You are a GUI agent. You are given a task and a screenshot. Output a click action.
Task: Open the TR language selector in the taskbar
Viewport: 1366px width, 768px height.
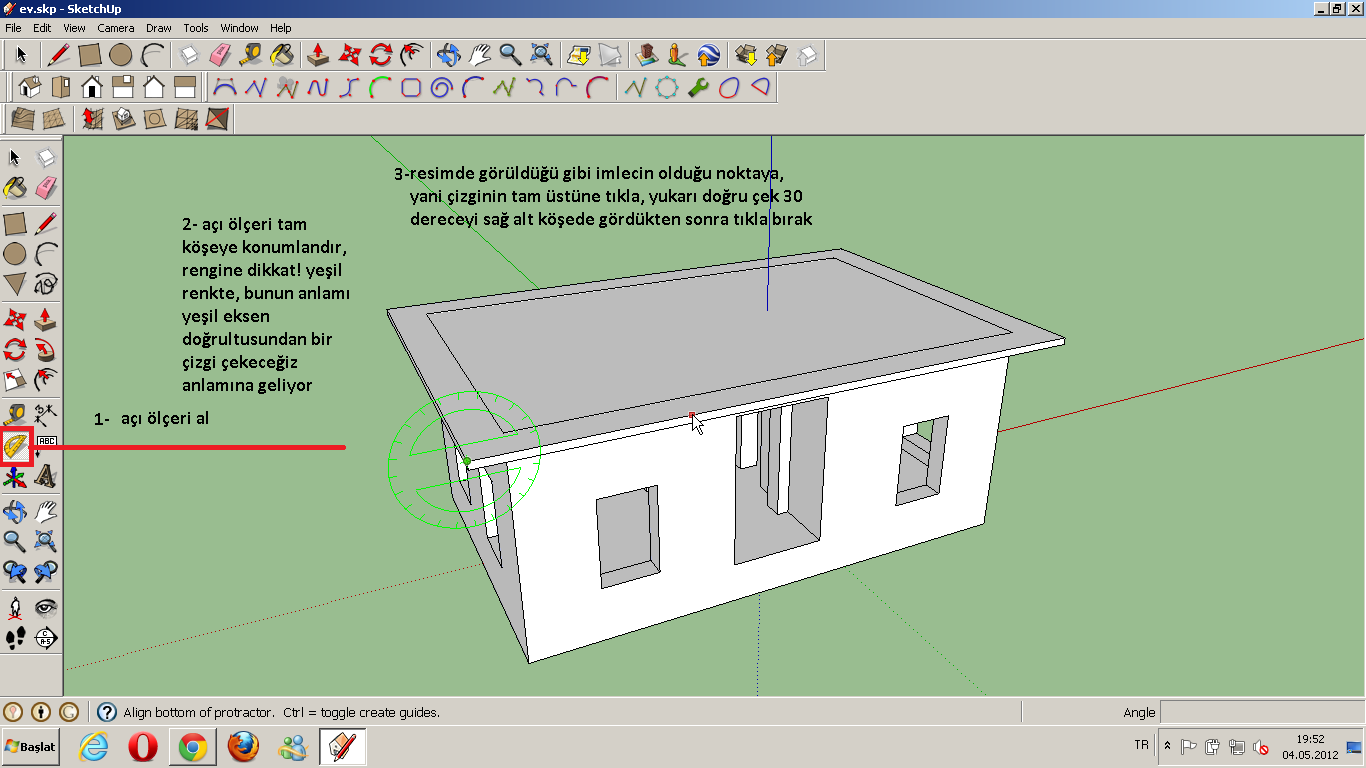pyautogui.click(x=1141, y=746)
